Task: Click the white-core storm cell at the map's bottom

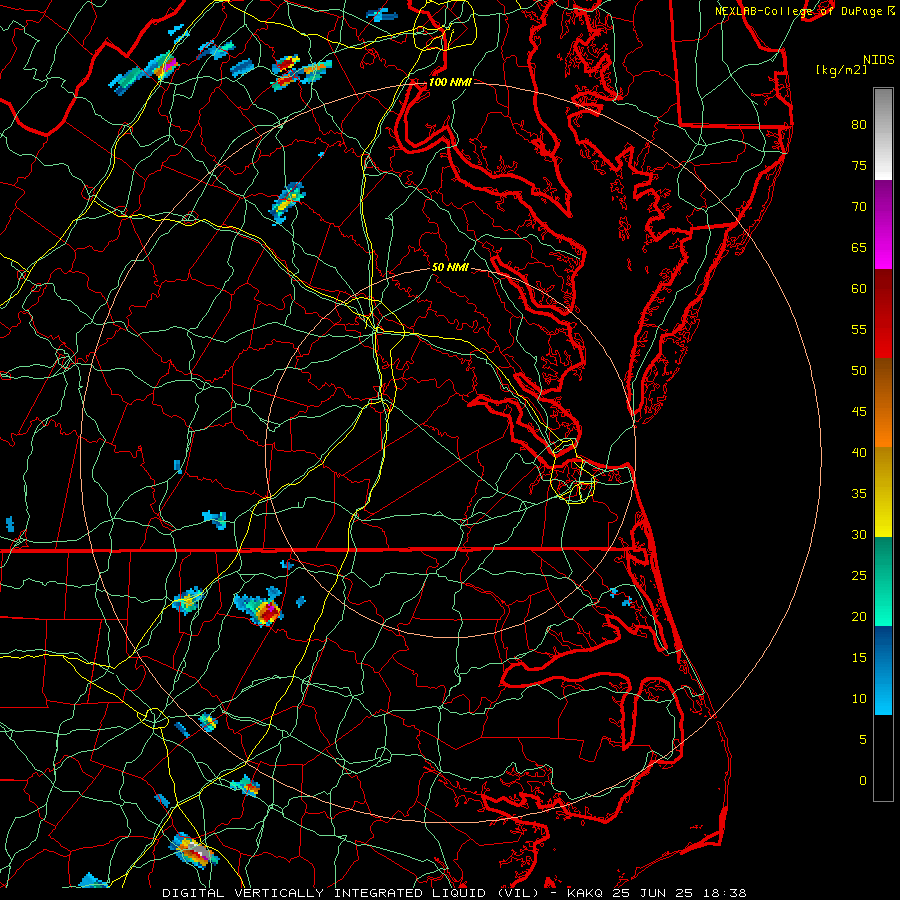Action: click(194, 851)
